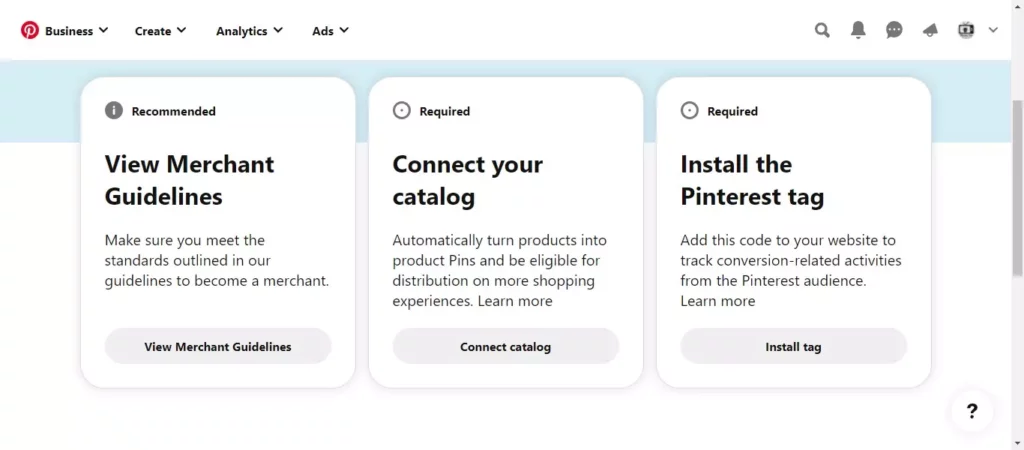Viewport: 1024px width, 450px height.
Task: Click Required status circle on Install tag card
Action: click(x=690, y=111)
